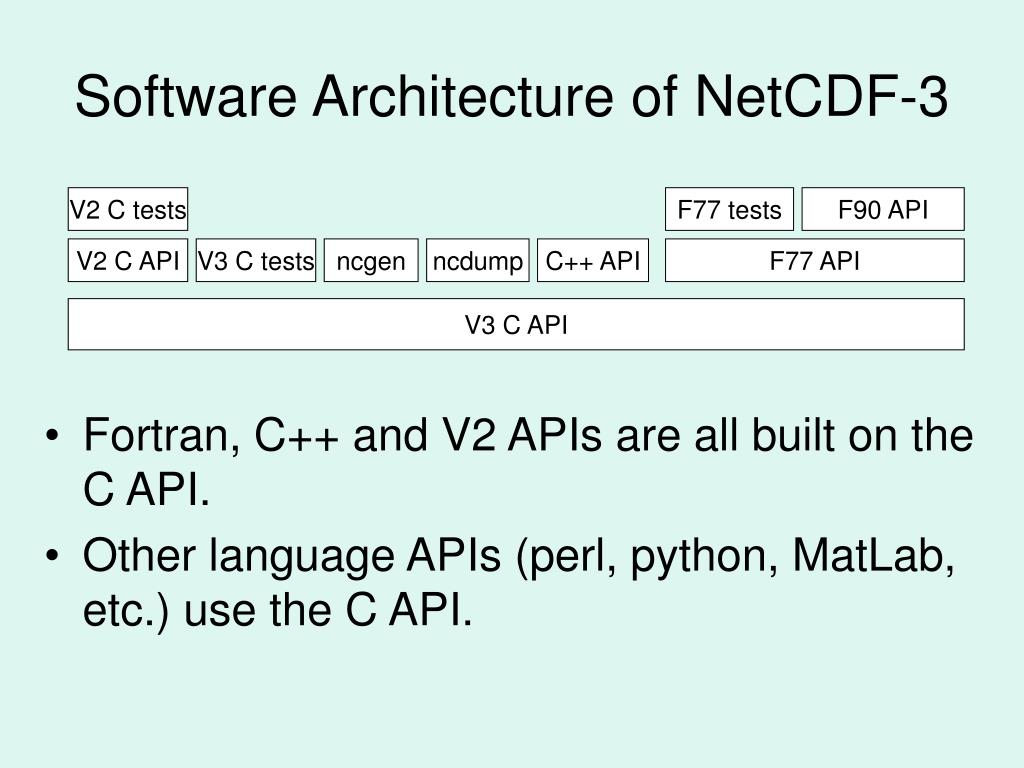Click the 'V3 C API' base layer box
Screen dimensions: 1024x768
[516, 324]
